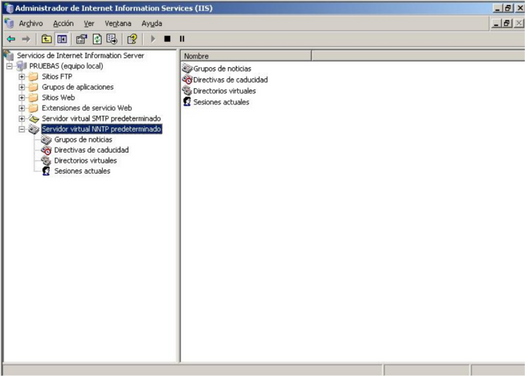525x376 pixels.
Task: Select Grupos de noticias text in right pane
Action: pos(222,69)
